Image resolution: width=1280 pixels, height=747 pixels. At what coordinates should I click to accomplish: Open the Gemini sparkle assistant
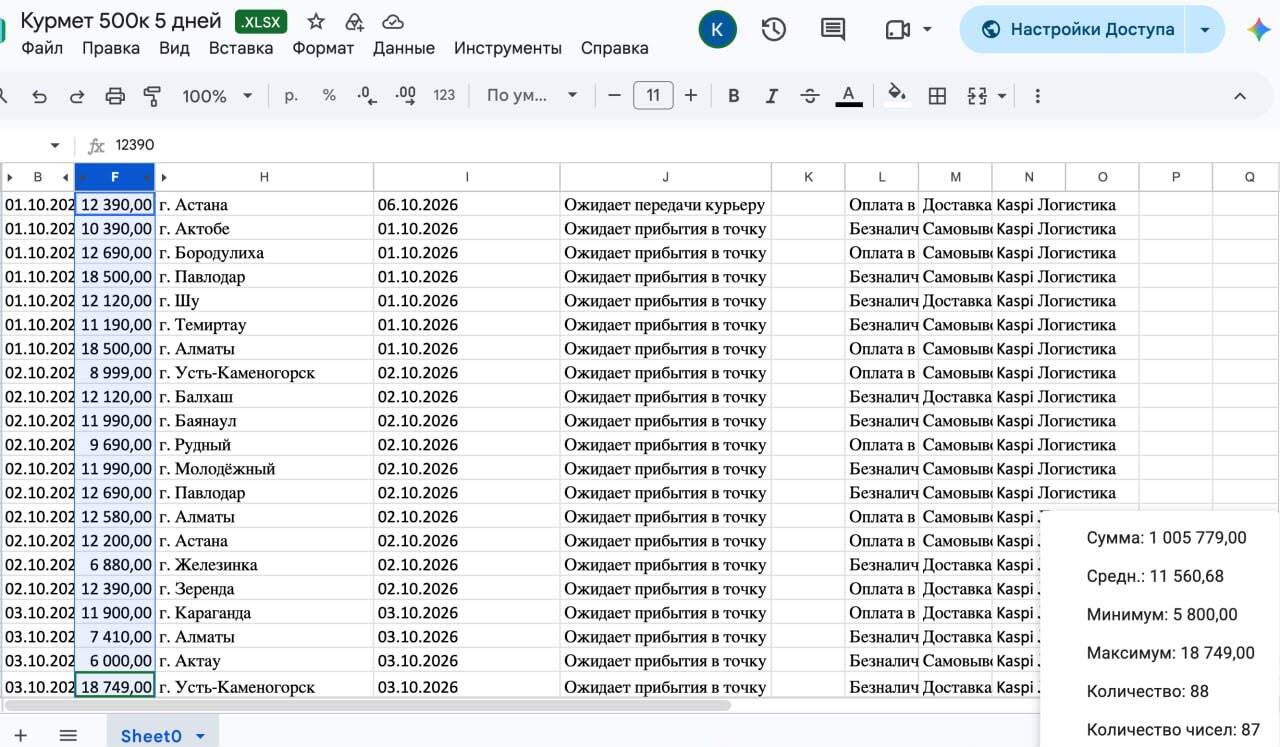[1259, 29]
